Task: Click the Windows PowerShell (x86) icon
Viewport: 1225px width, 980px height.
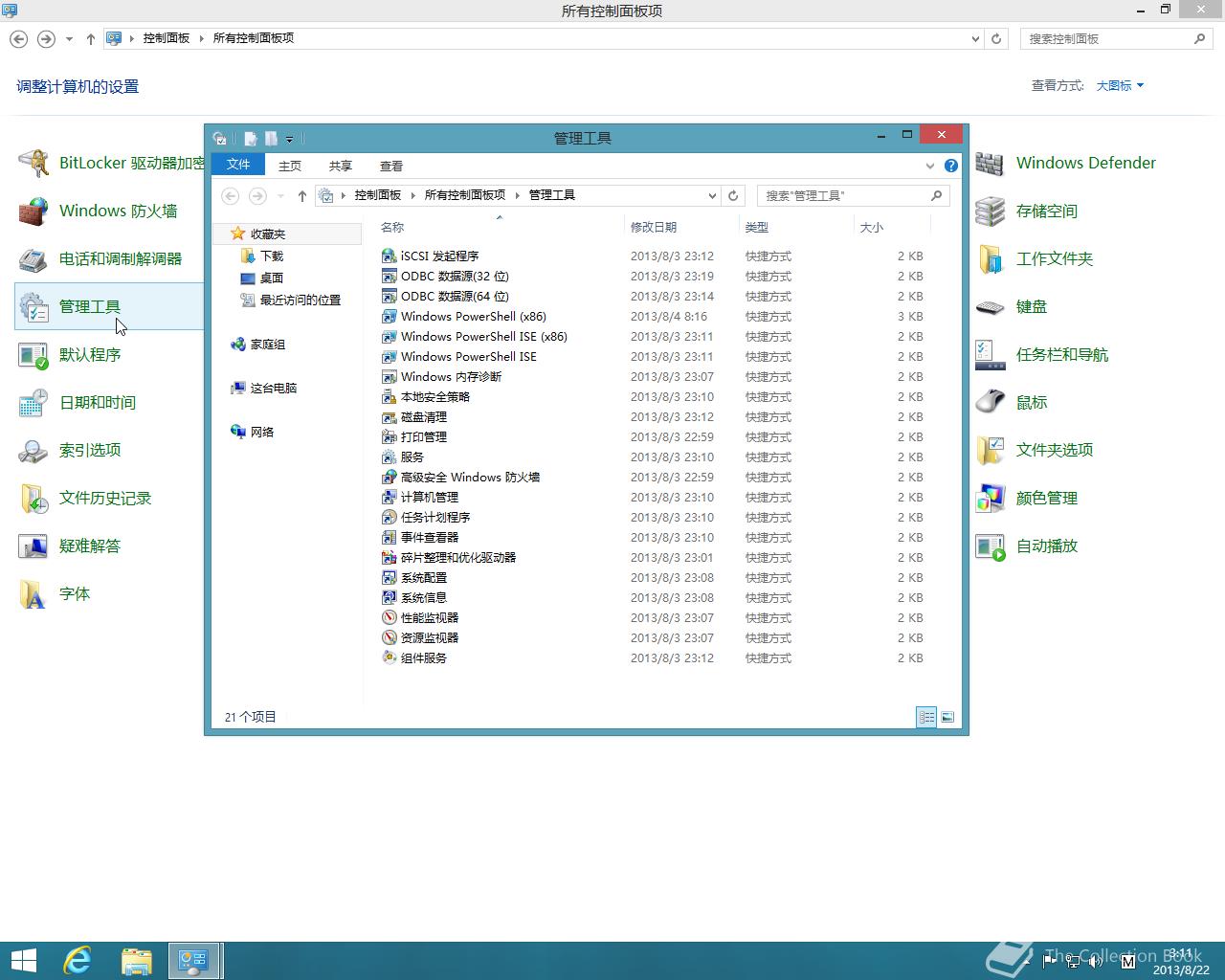Action: tap(389, 316)
